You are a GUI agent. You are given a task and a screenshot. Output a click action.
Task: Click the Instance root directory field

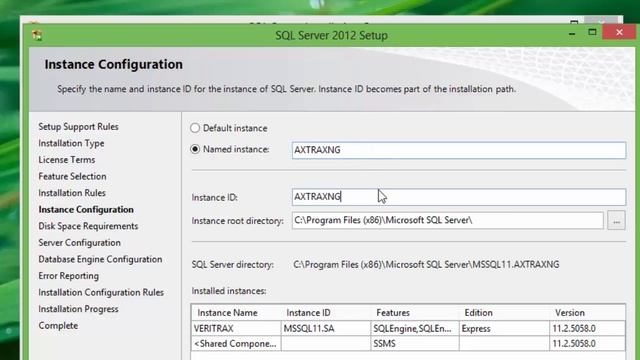pyautogui.click(x=447, y=220)
